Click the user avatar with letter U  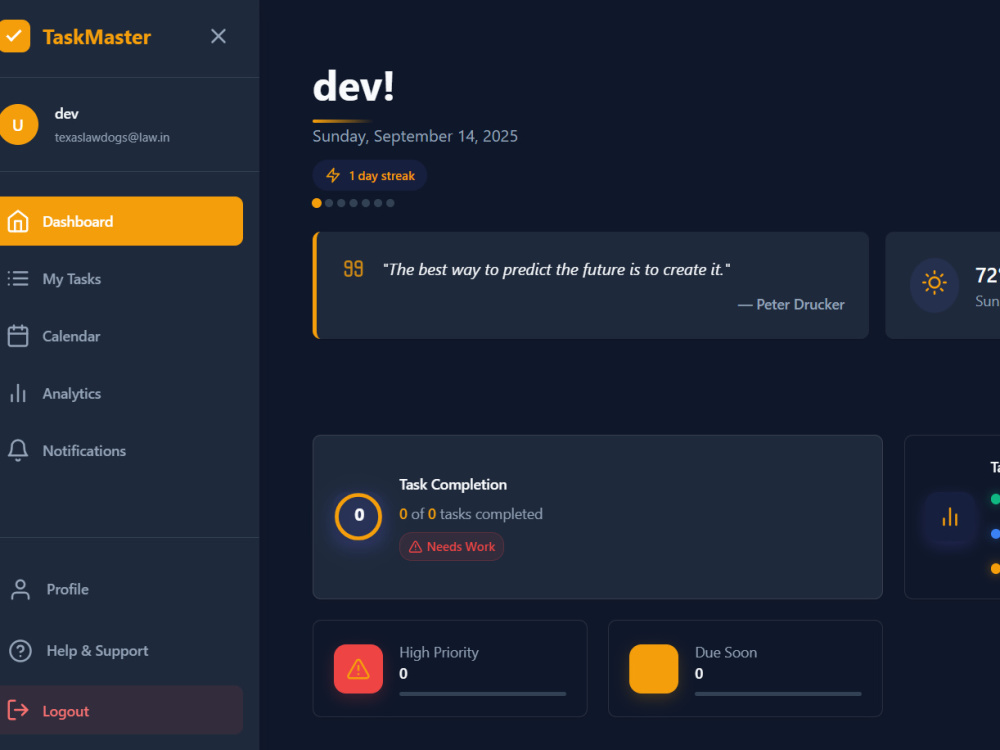click(x=18, y=124)
